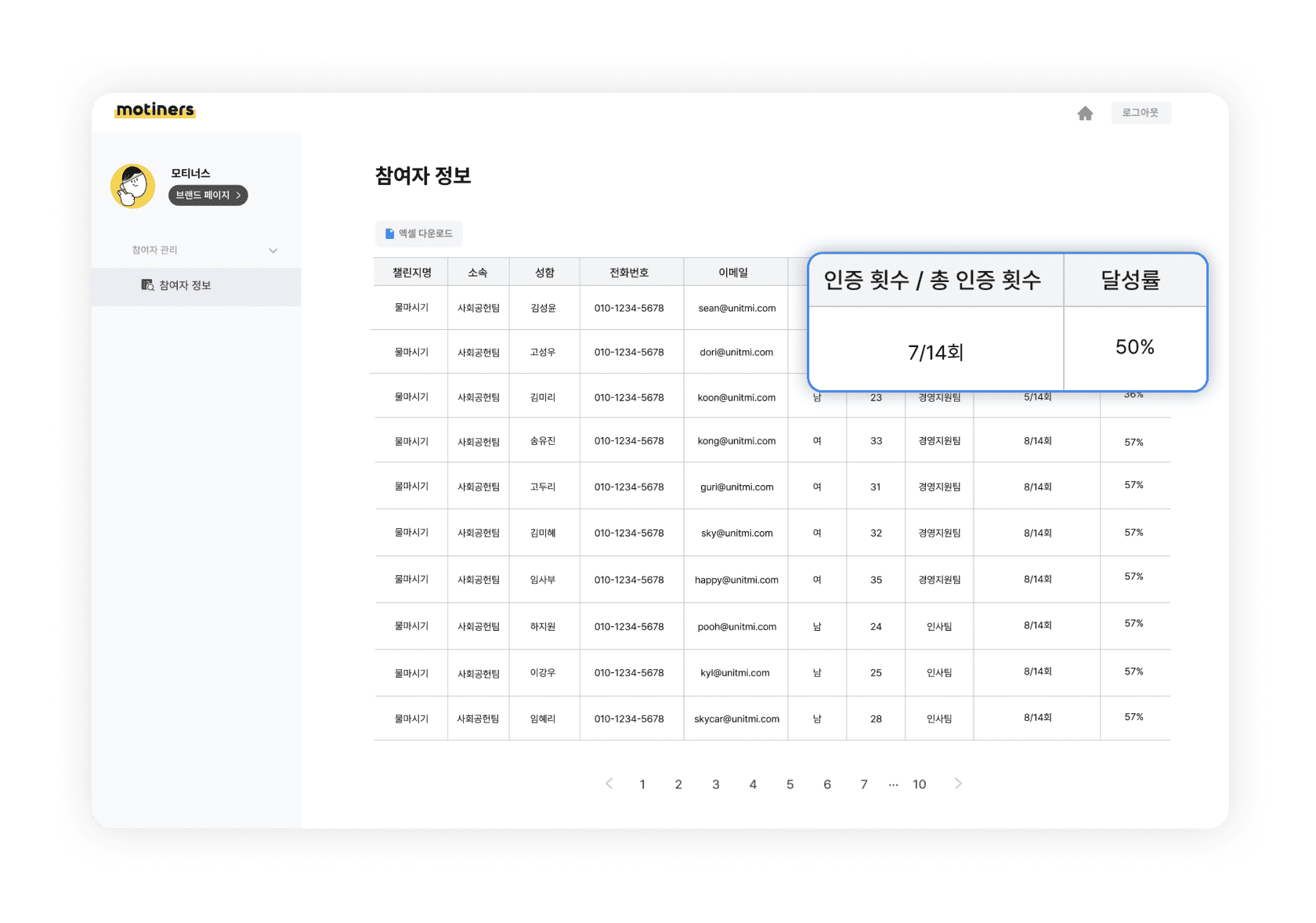Download the participant list via 엑셀 다운로드
The image size is (1316, 923).
pos(419,233)
